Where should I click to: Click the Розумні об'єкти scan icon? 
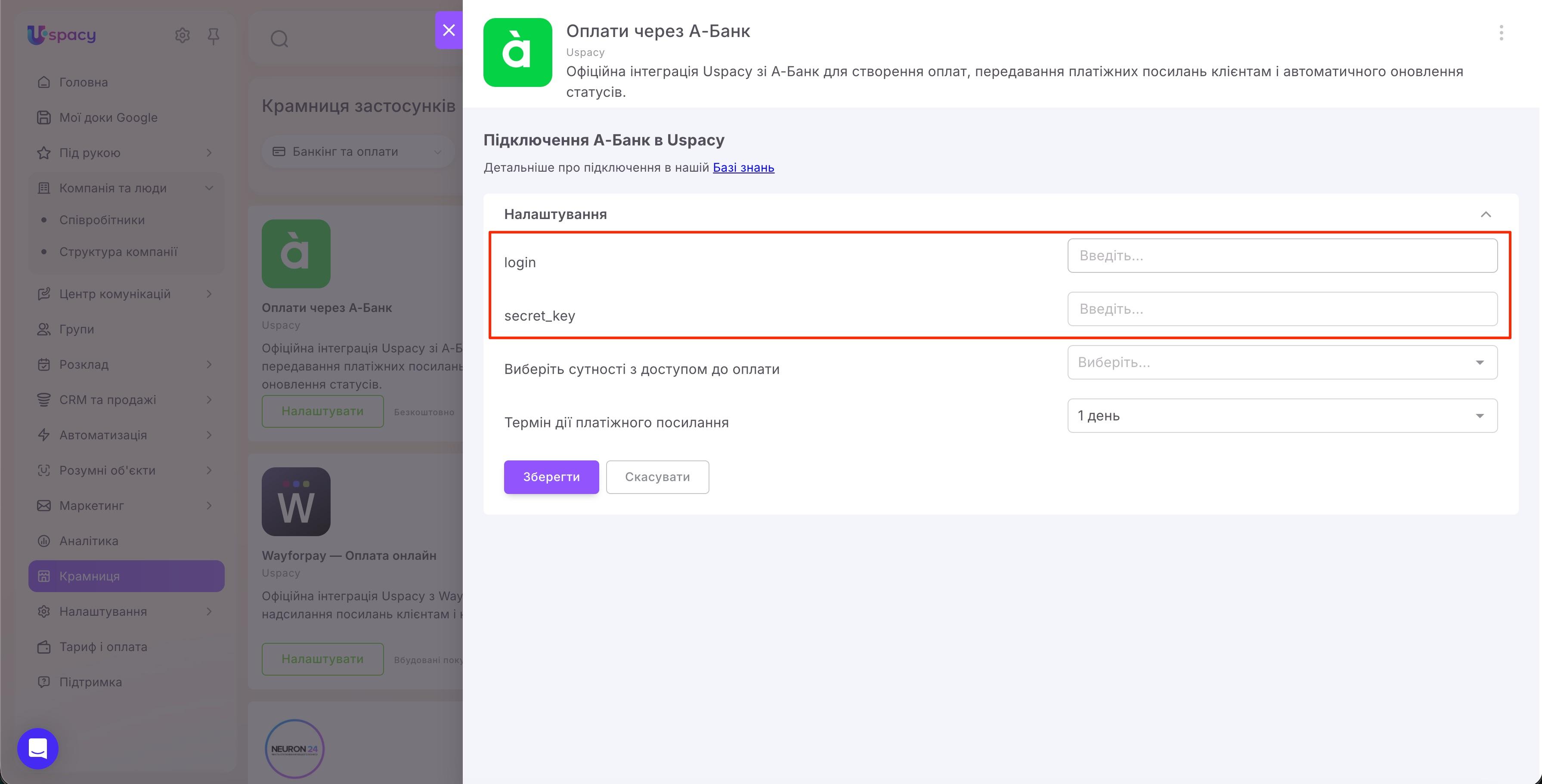click(44, 470)
